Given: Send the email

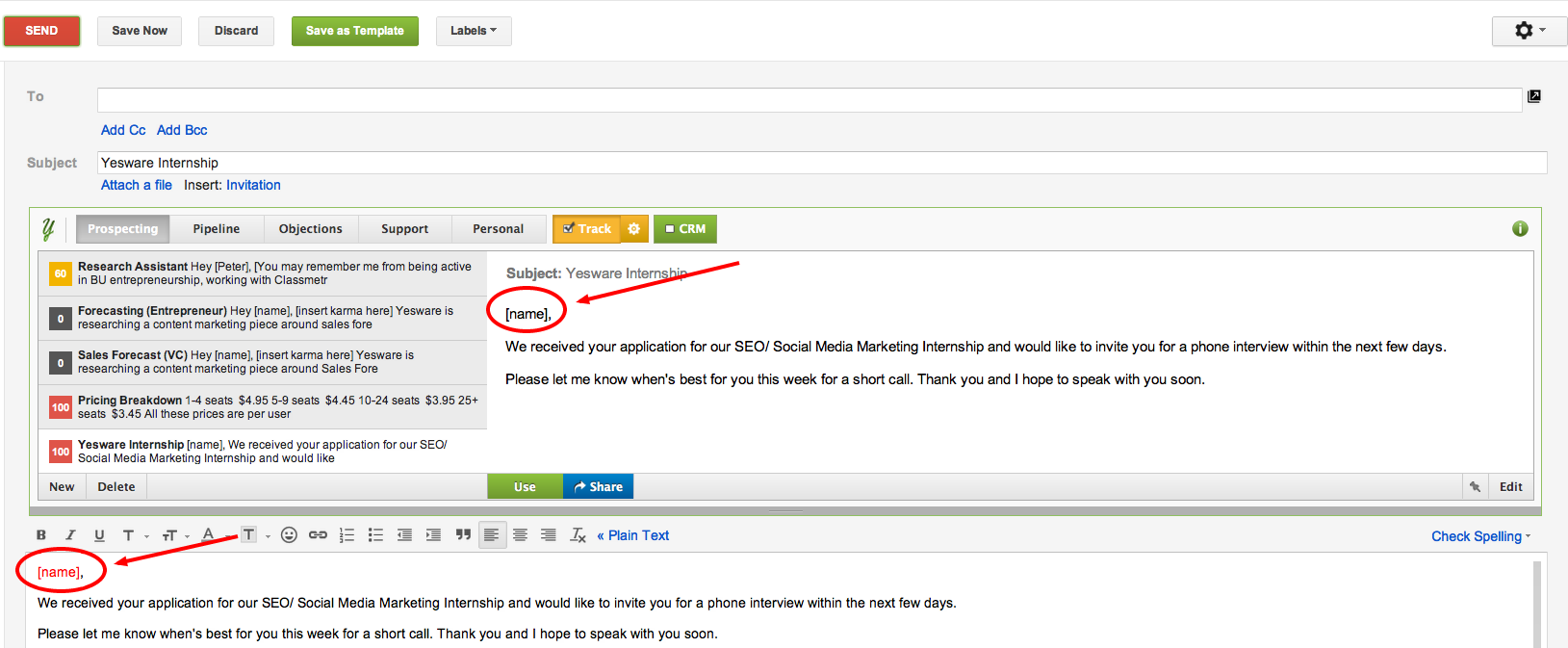Looking at the screenshot, I should click(x=41, y=31).
